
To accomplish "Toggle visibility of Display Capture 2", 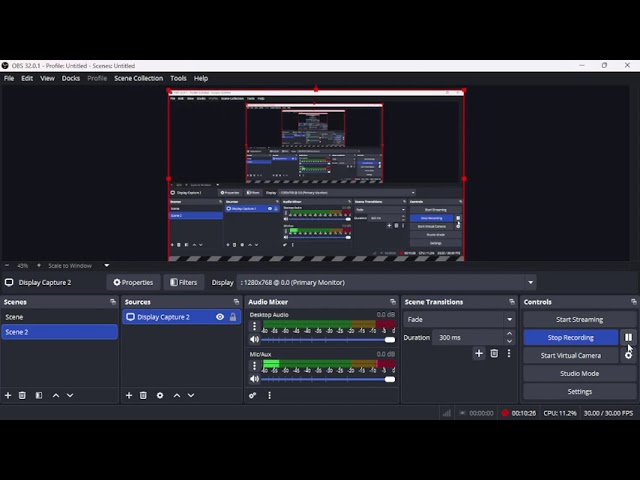I will 220,317.
